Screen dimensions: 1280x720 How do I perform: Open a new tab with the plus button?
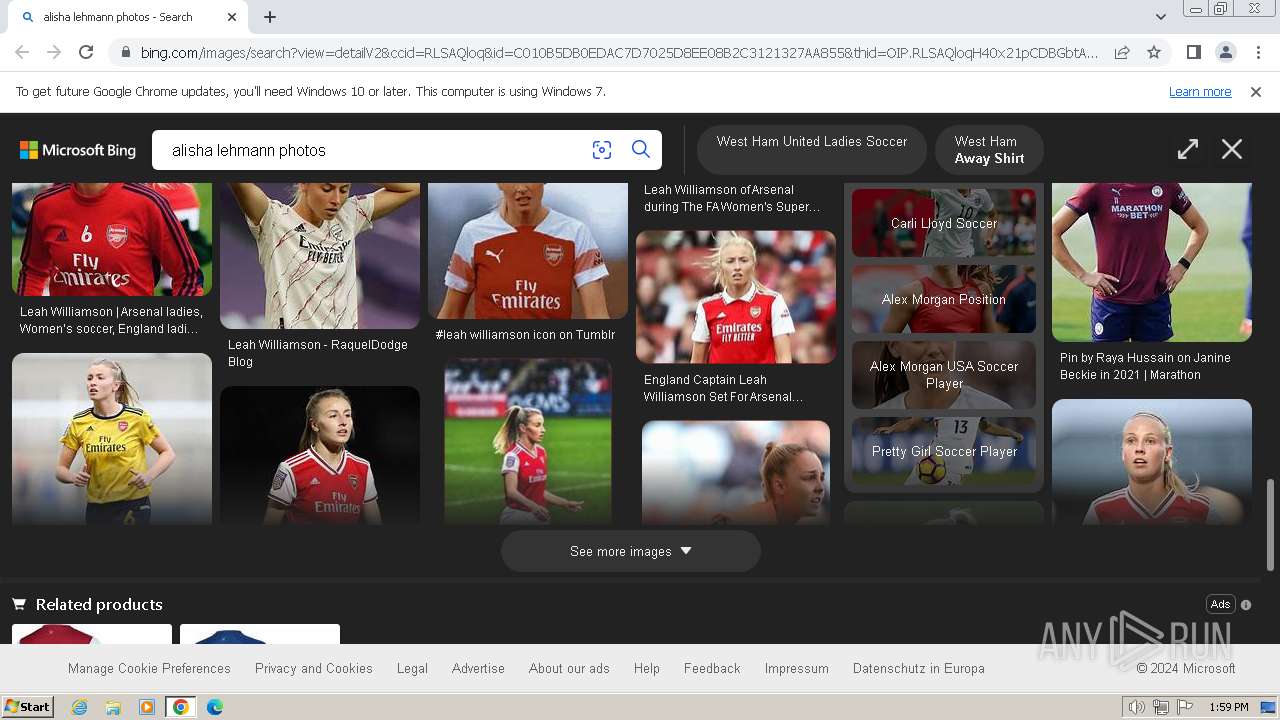tap(270, 17)
